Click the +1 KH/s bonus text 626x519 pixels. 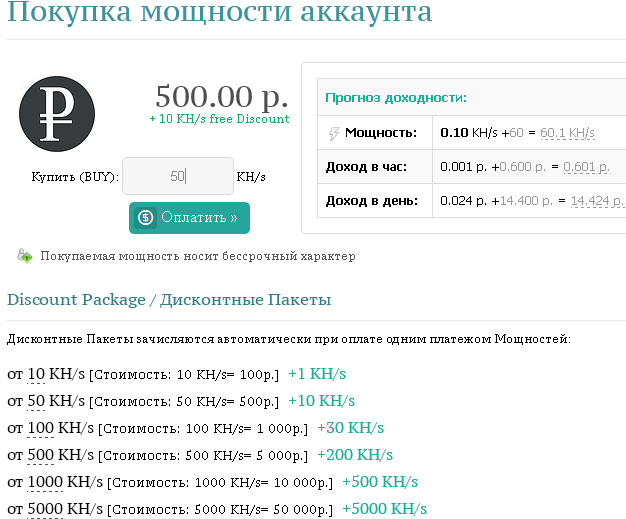coord(317,374)
